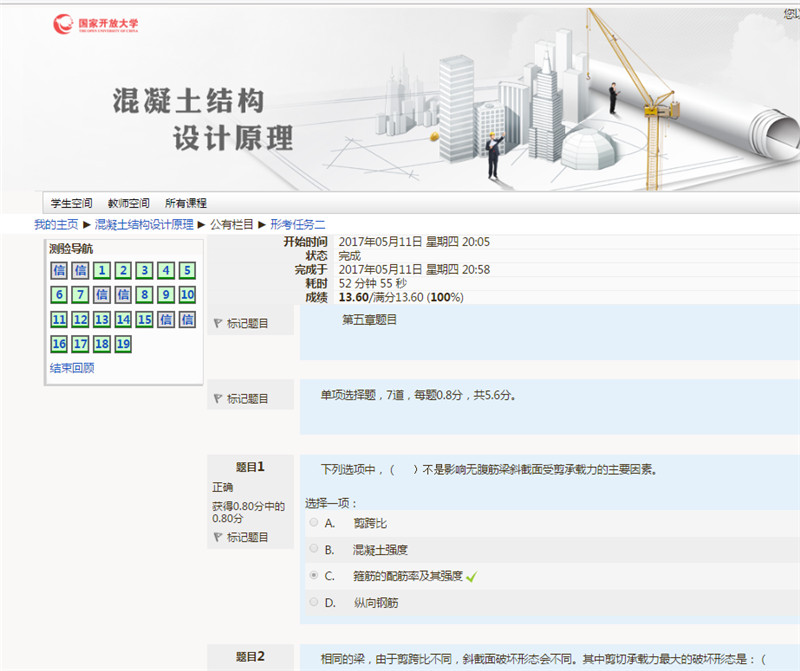The width and height of the screenshot is (800, 671).
Task: Go to question 5 in quiz navigation
Action: pos(187,271)
